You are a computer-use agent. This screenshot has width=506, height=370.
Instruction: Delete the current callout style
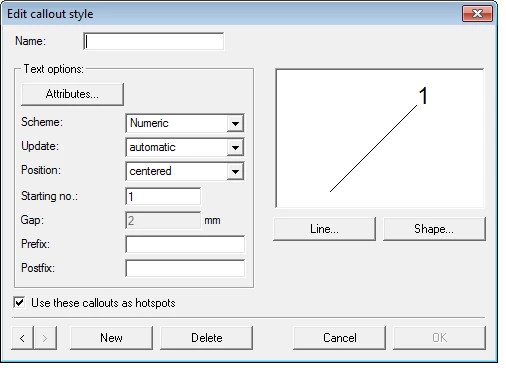tap(206, 338)
